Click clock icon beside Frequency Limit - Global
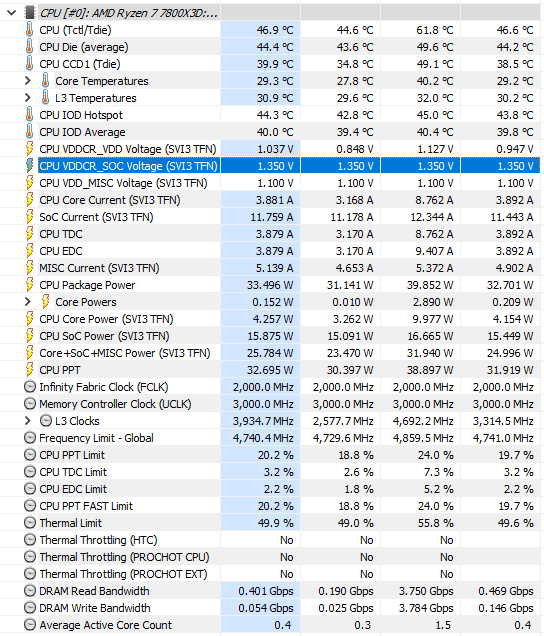This screenshot has width=544, height=636. 30,438
